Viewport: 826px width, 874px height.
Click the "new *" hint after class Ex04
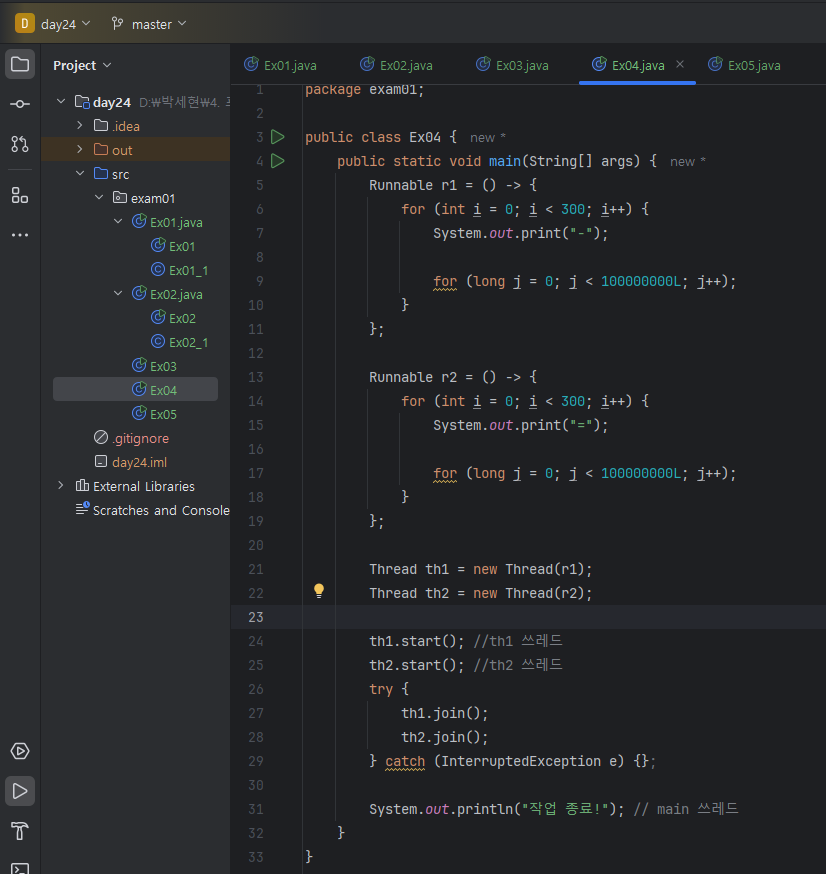click(488, 137)
